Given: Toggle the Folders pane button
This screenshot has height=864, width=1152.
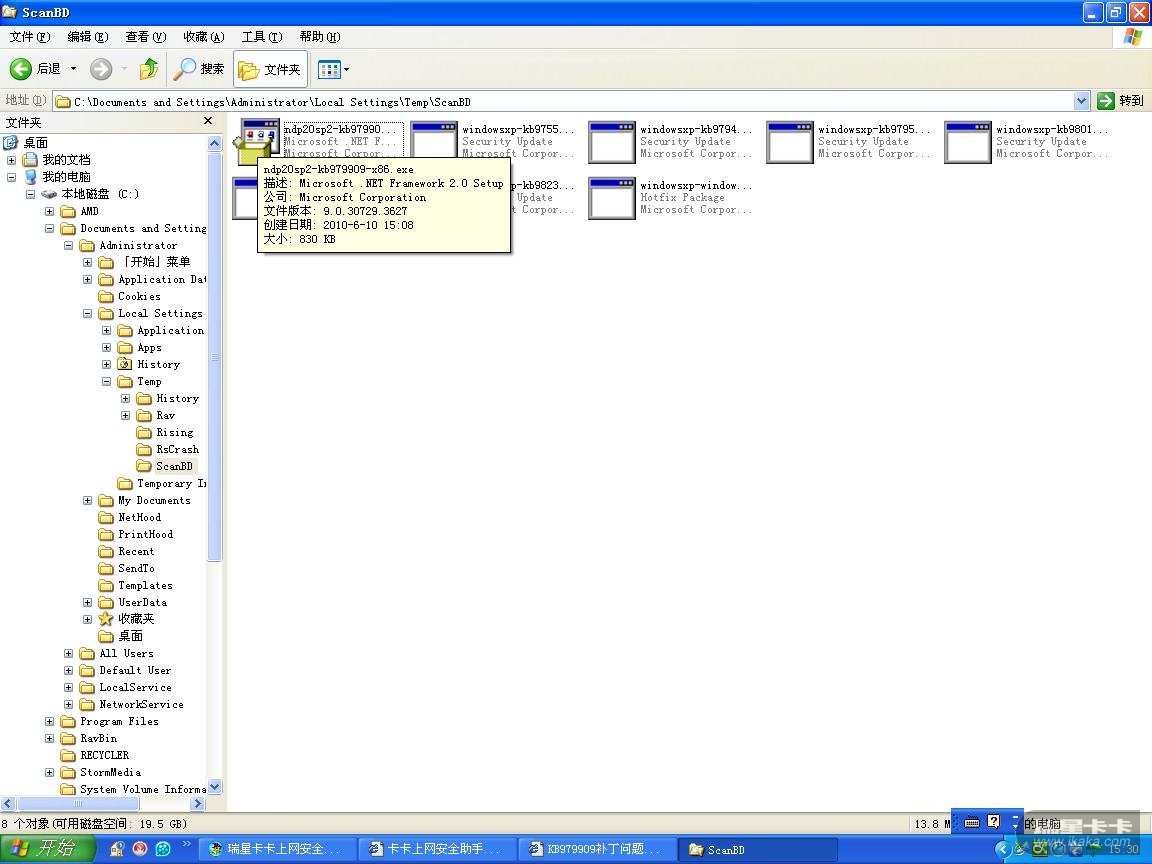Looking at the screenshot, I should click(270, 69).
